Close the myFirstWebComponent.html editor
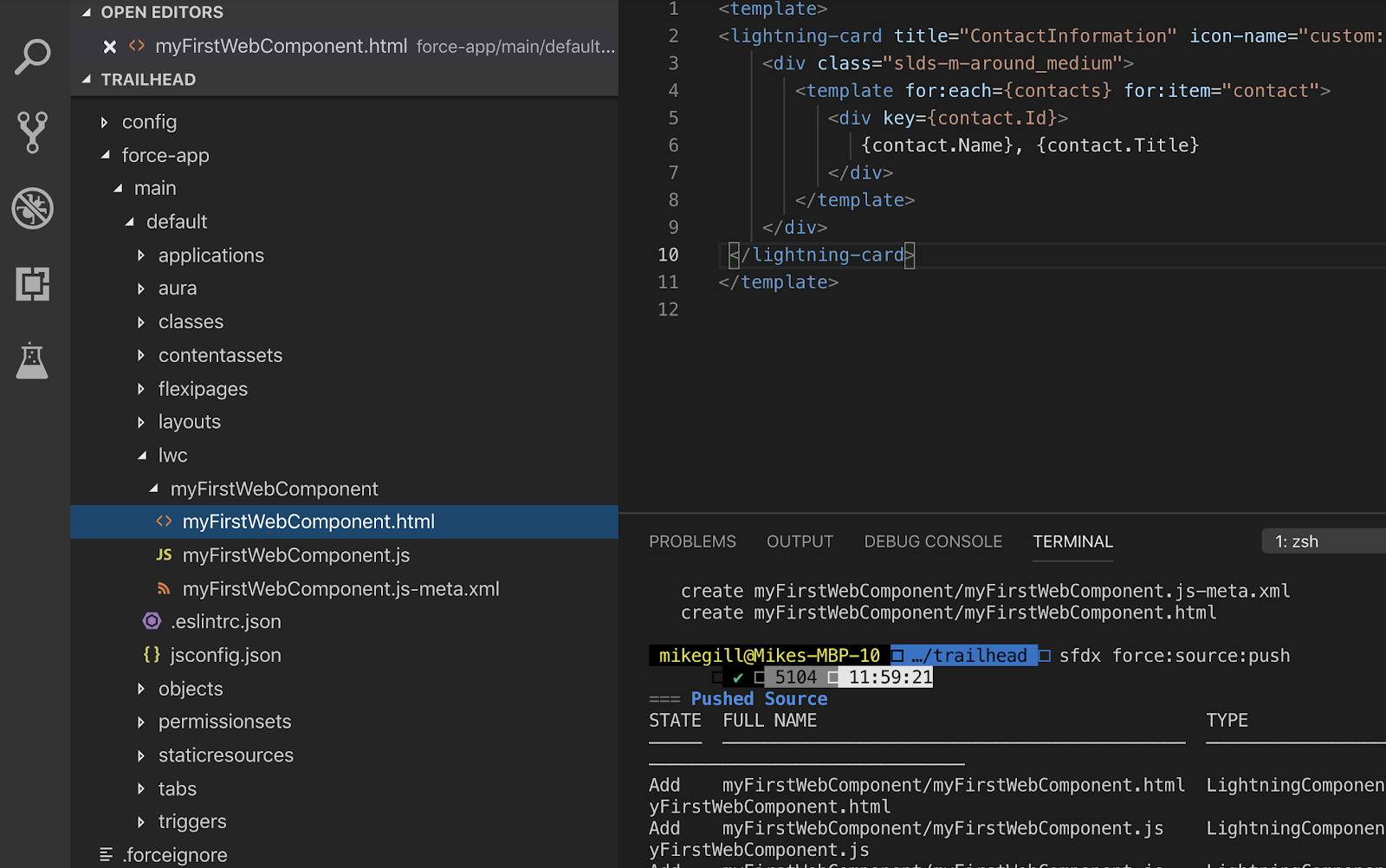The image size is (1386, 868). [x=110, y=46]
